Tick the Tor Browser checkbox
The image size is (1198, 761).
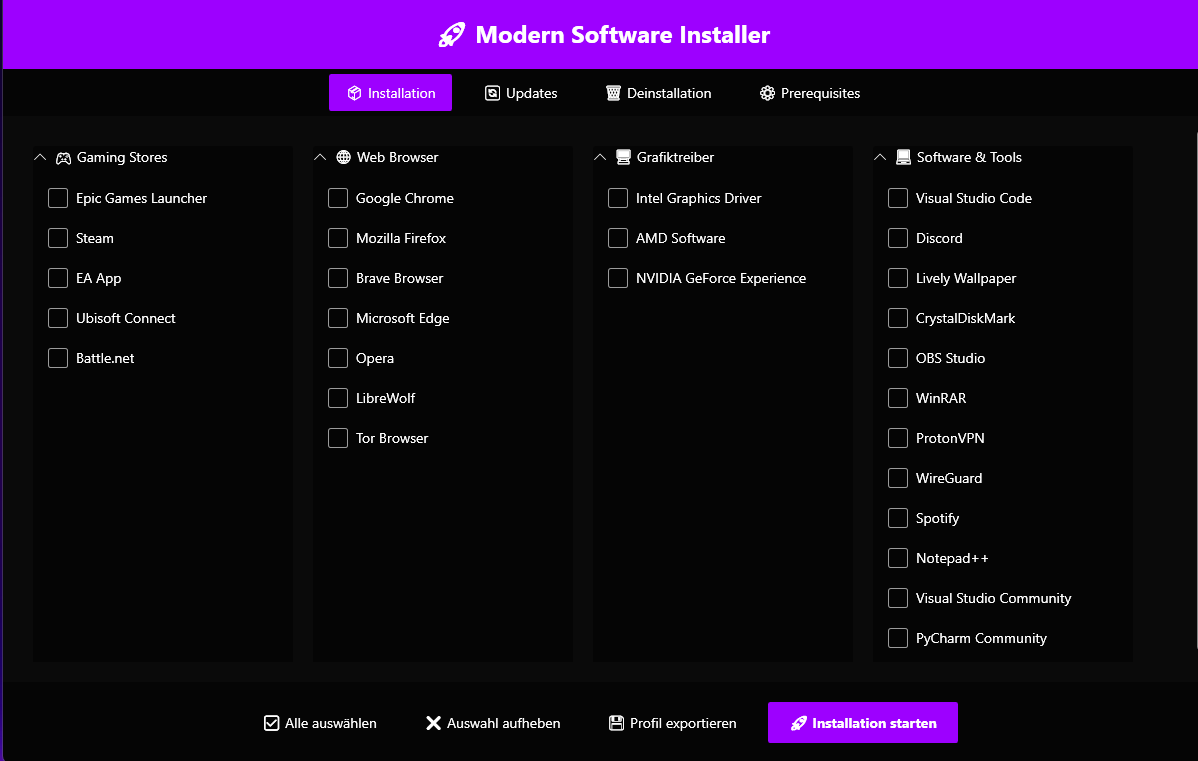click(338, 438)
